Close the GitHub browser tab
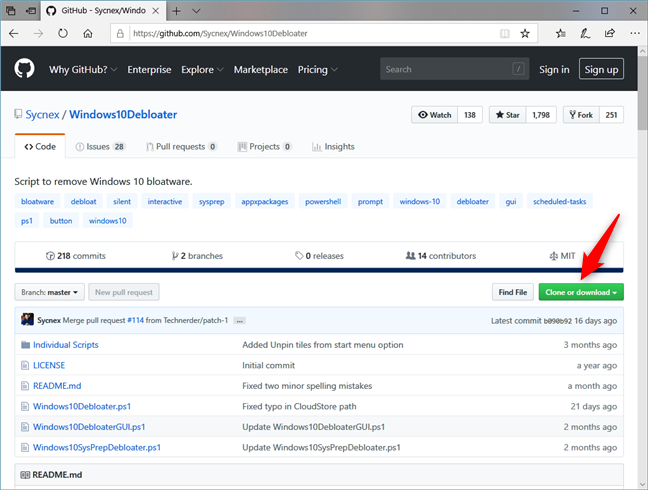The width and height of the screenshot is (648, 490). [x=156, y=11]
